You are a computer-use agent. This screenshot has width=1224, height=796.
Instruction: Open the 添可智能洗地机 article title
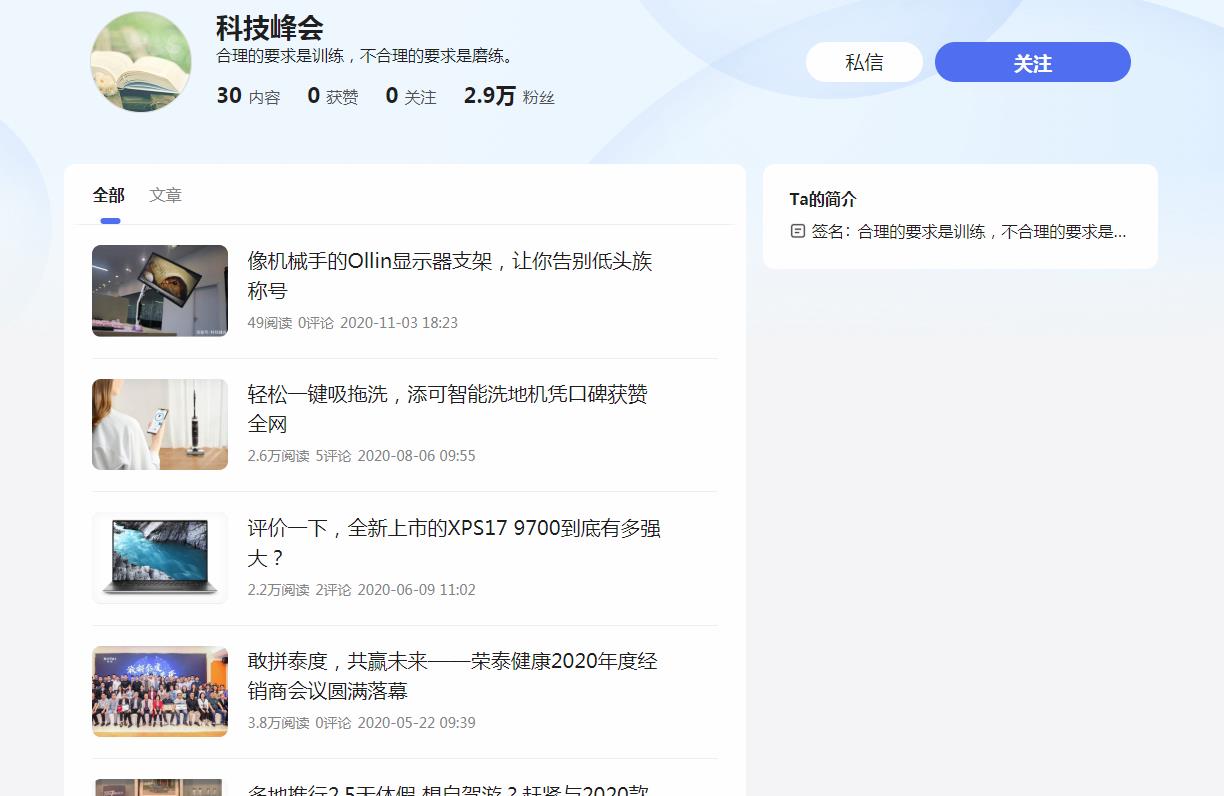pyautogui.click(x=448, y=409)
